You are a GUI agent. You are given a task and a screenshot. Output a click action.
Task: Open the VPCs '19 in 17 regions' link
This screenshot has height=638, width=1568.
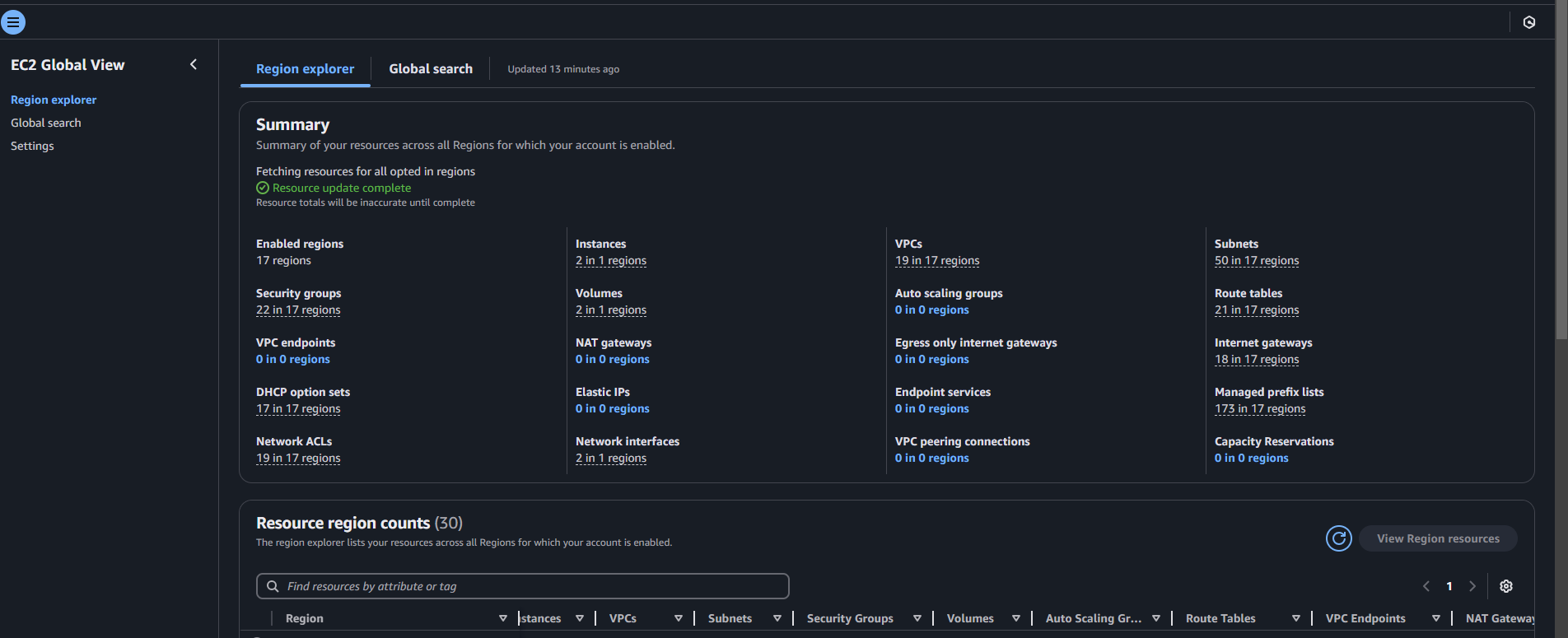tap(937, 260)
